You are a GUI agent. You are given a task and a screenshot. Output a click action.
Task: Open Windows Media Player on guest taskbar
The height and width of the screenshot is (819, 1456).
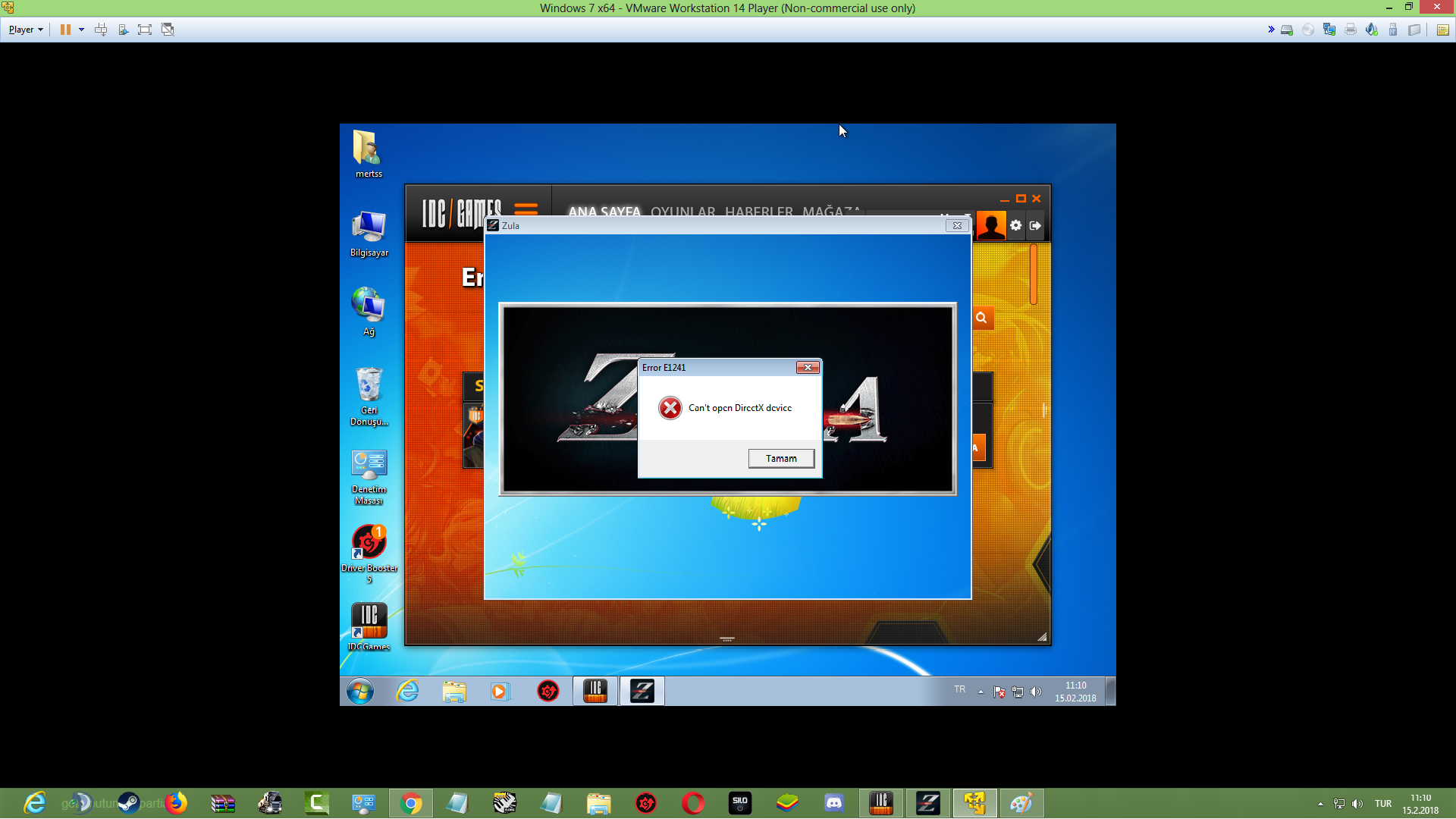coord(500,692)
